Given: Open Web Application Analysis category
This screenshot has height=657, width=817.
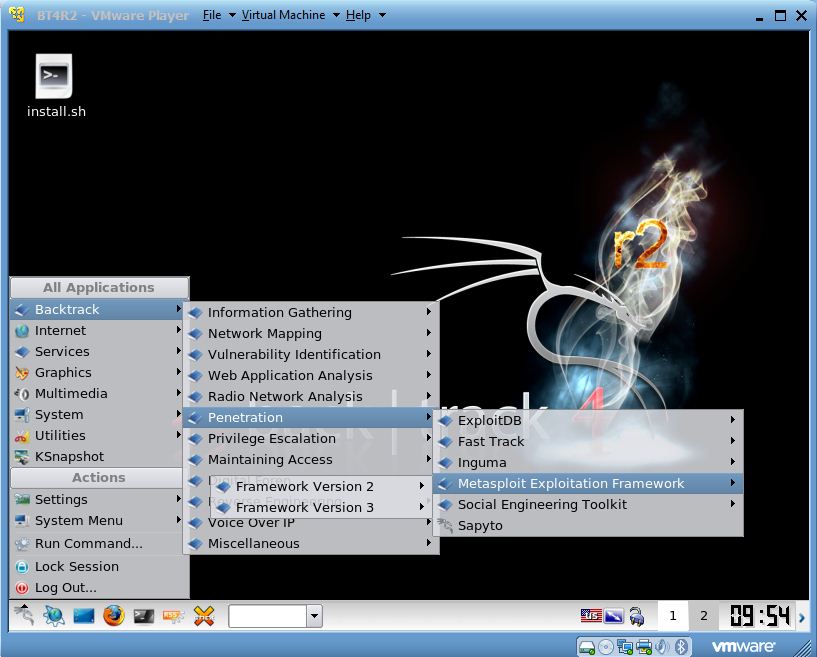Looking at the screenshot, I should [311, 375].
